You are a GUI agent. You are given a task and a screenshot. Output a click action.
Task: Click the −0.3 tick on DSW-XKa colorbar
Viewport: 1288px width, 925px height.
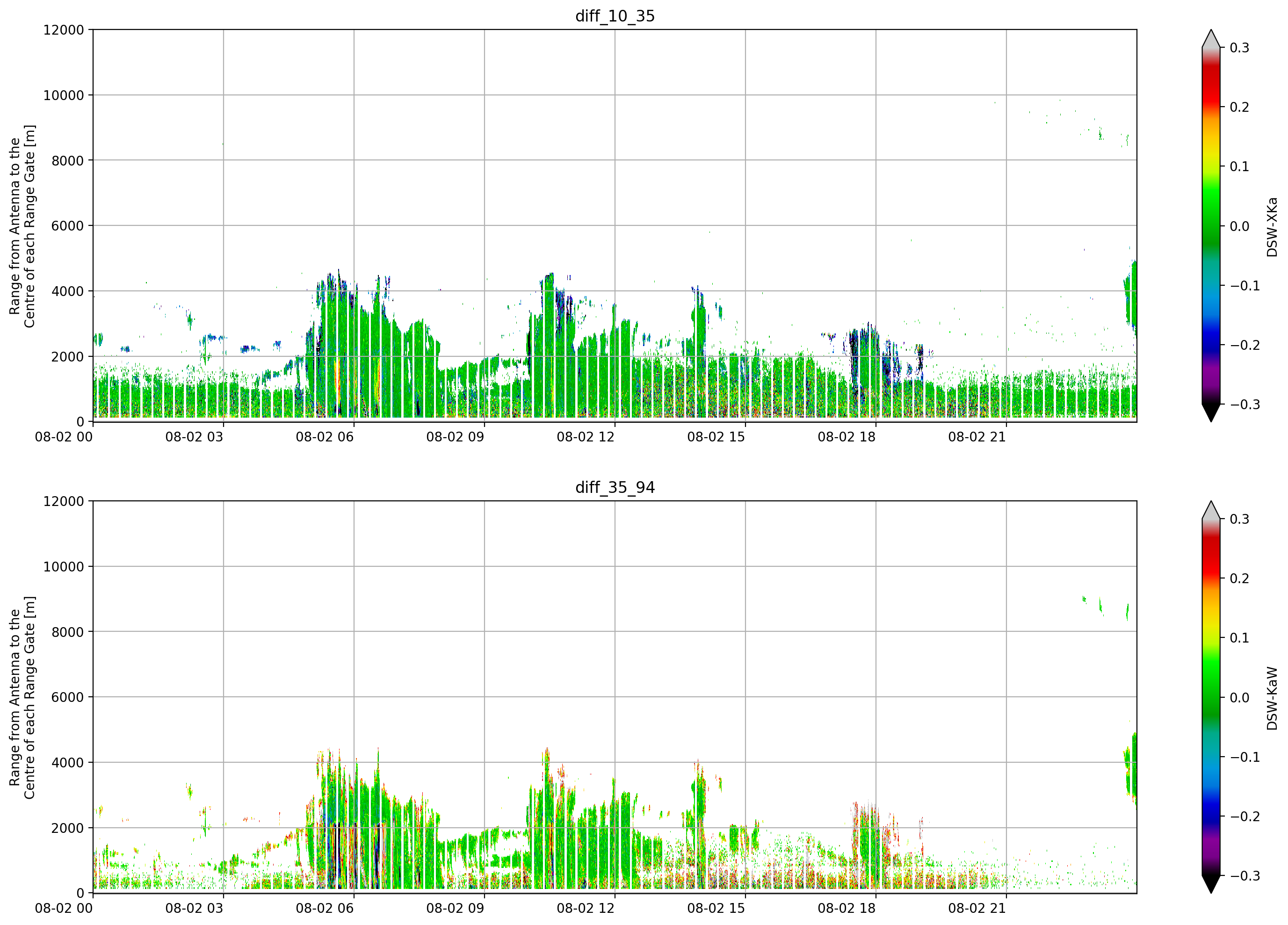click(x=1245, y=405)
